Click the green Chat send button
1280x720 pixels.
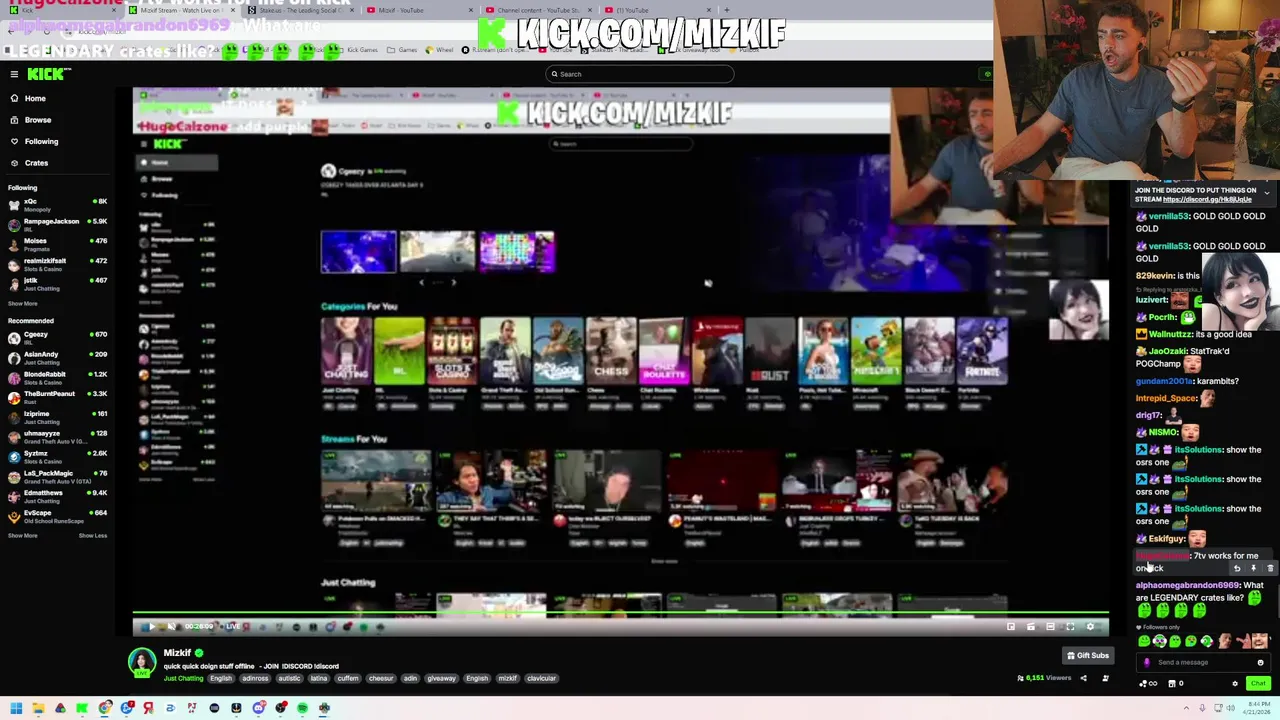tap(1258, 683)
